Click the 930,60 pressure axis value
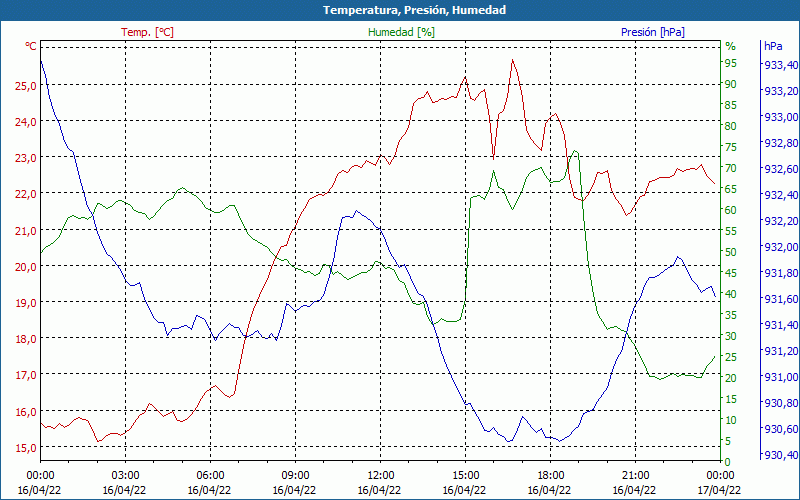 pos(781,429)
